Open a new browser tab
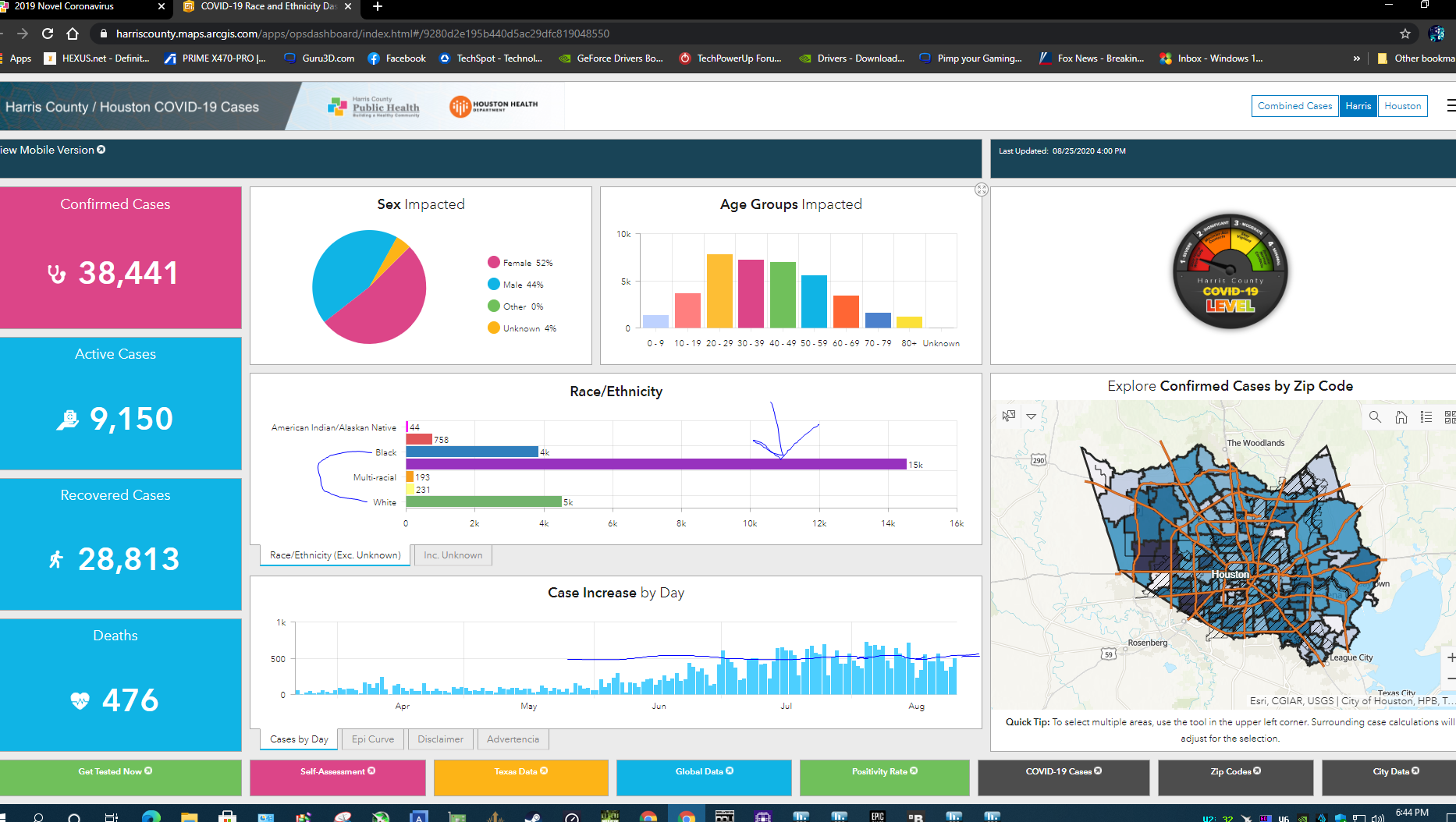This screenshot has height=822, width=1456. tap(378, 6)
